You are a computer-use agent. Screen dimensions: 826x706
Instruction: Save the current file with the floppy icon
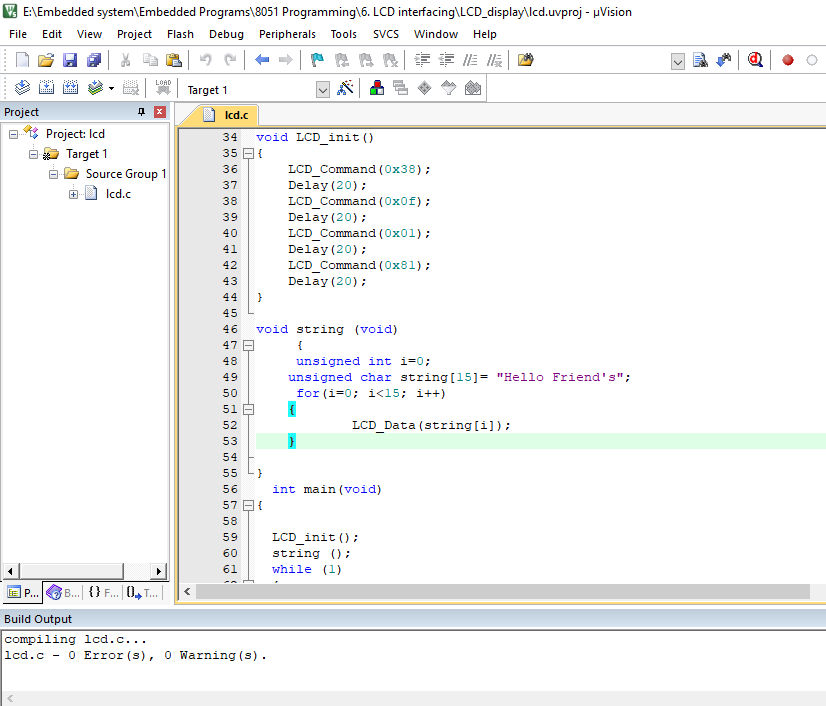(70, 60)
